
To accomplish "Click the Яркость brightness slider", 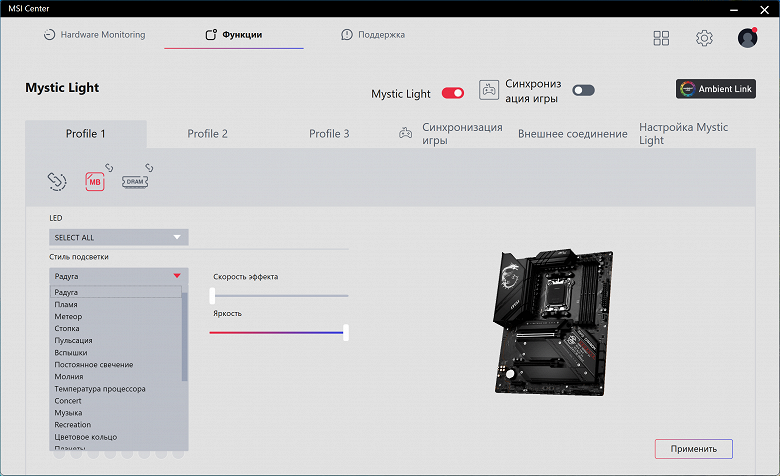I will tap(278, 332).
